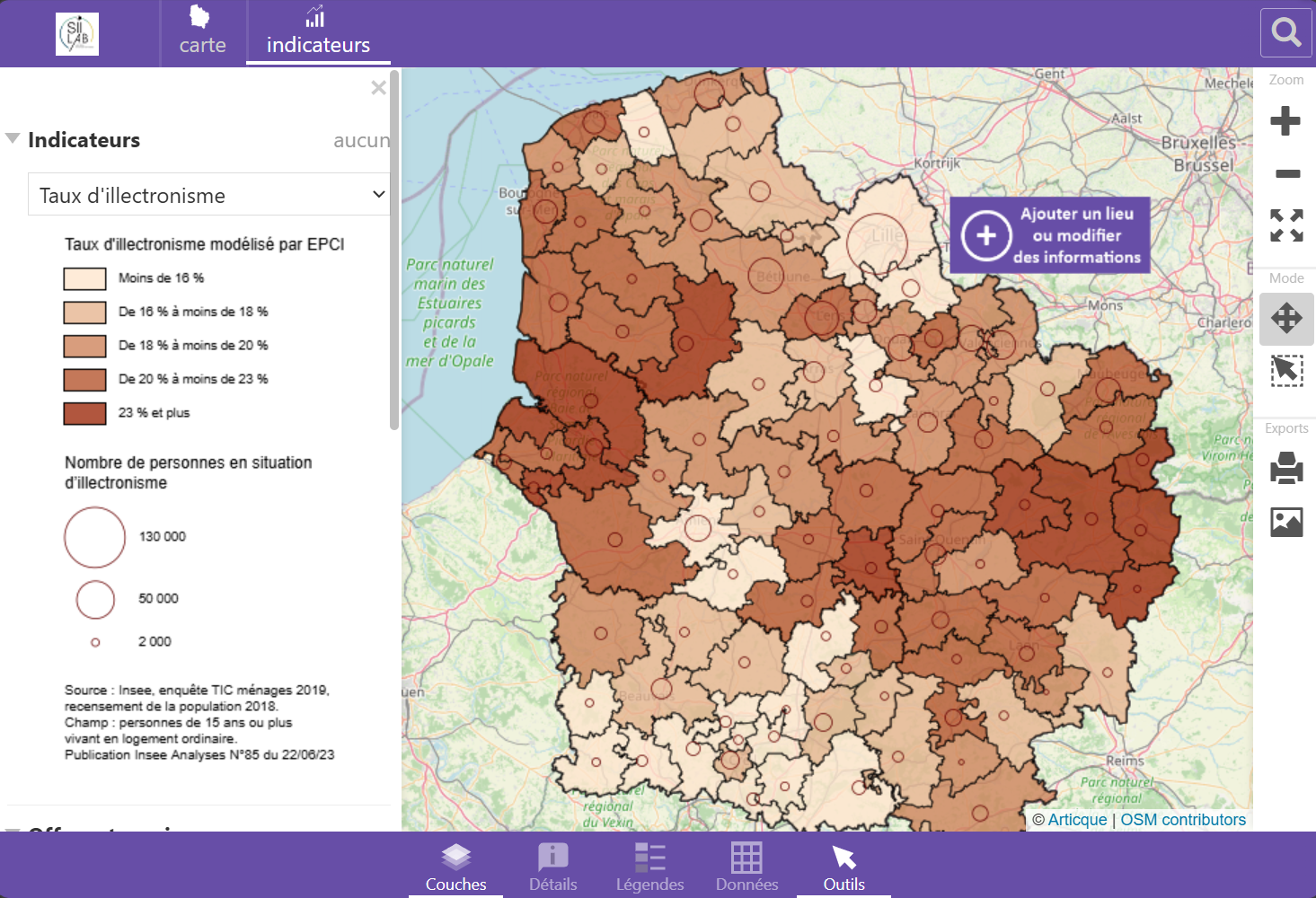The image size is (1316, 898).
Task: Click the 130 000 legend circle
Action: [95, 537]
